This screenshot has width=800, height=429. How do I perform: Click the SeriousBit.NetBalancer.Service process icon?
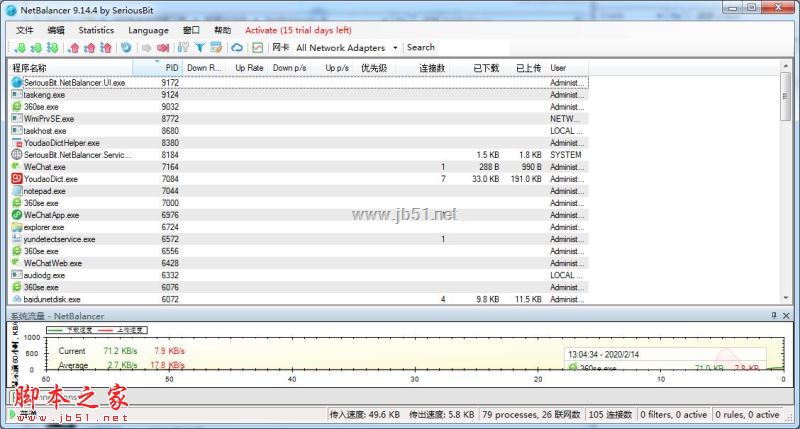tap(17, 155)
